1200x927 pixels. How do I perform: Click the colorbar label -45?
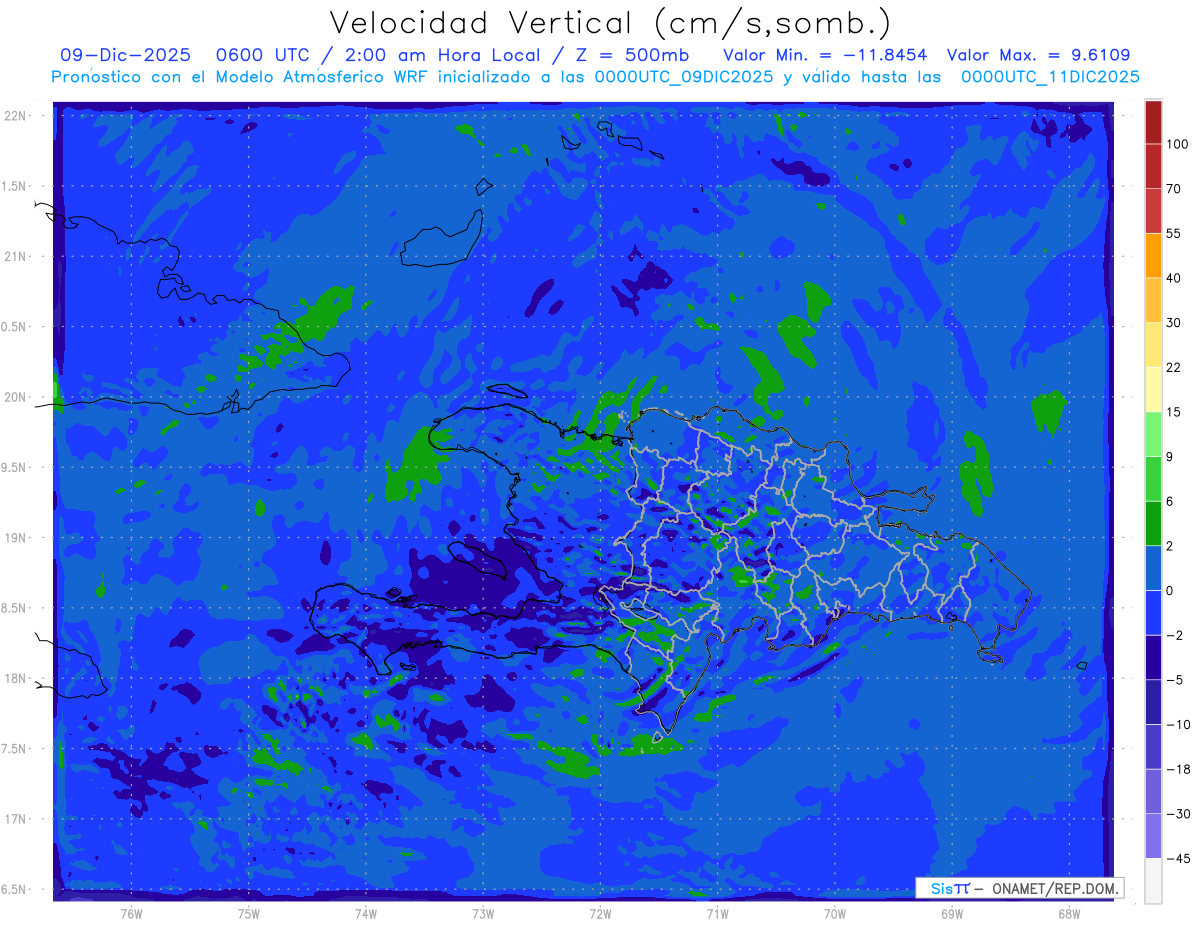1177,858
